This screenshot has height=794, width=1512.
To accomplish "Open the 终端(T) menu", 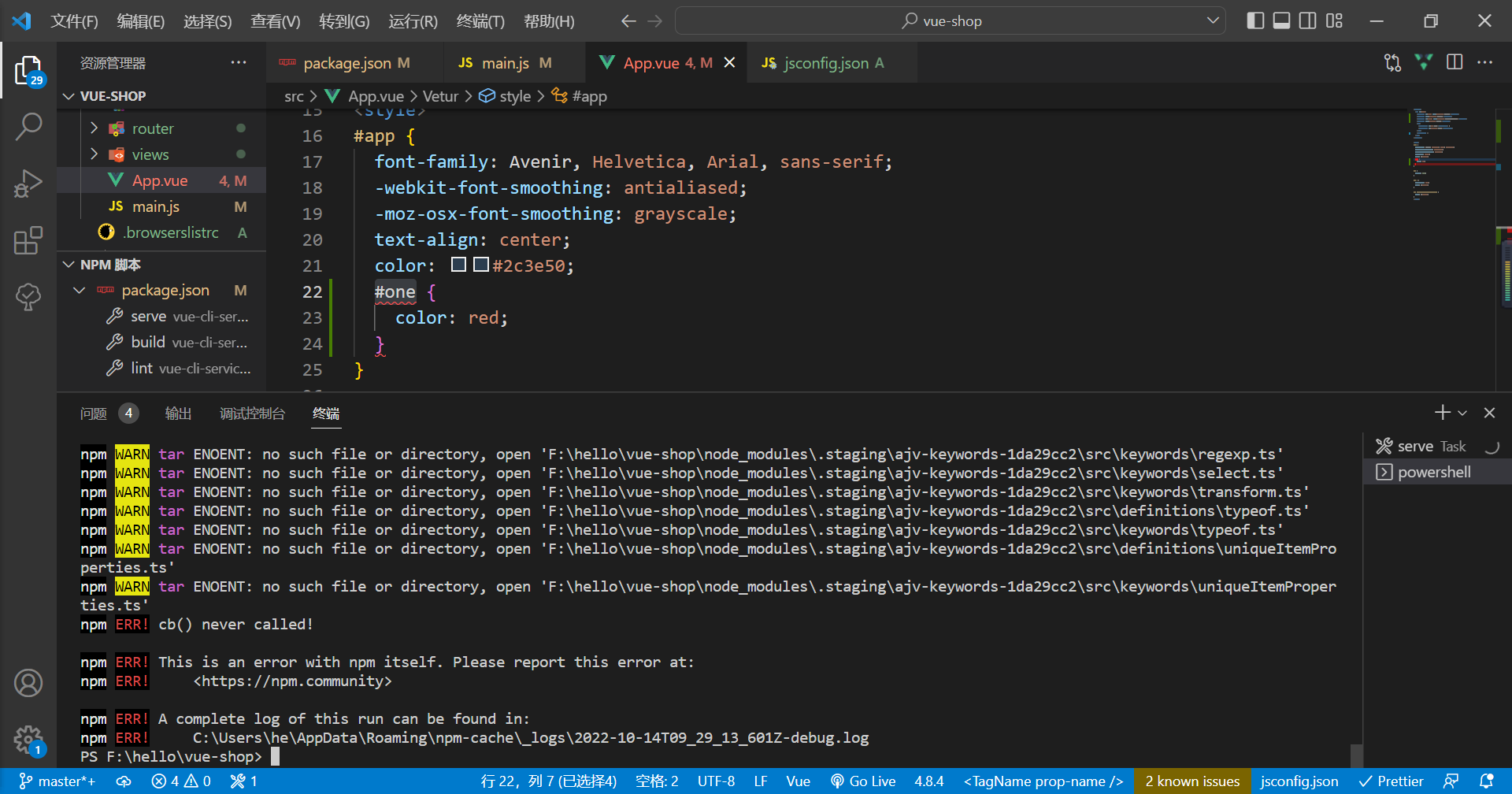I will coord(480,21).
